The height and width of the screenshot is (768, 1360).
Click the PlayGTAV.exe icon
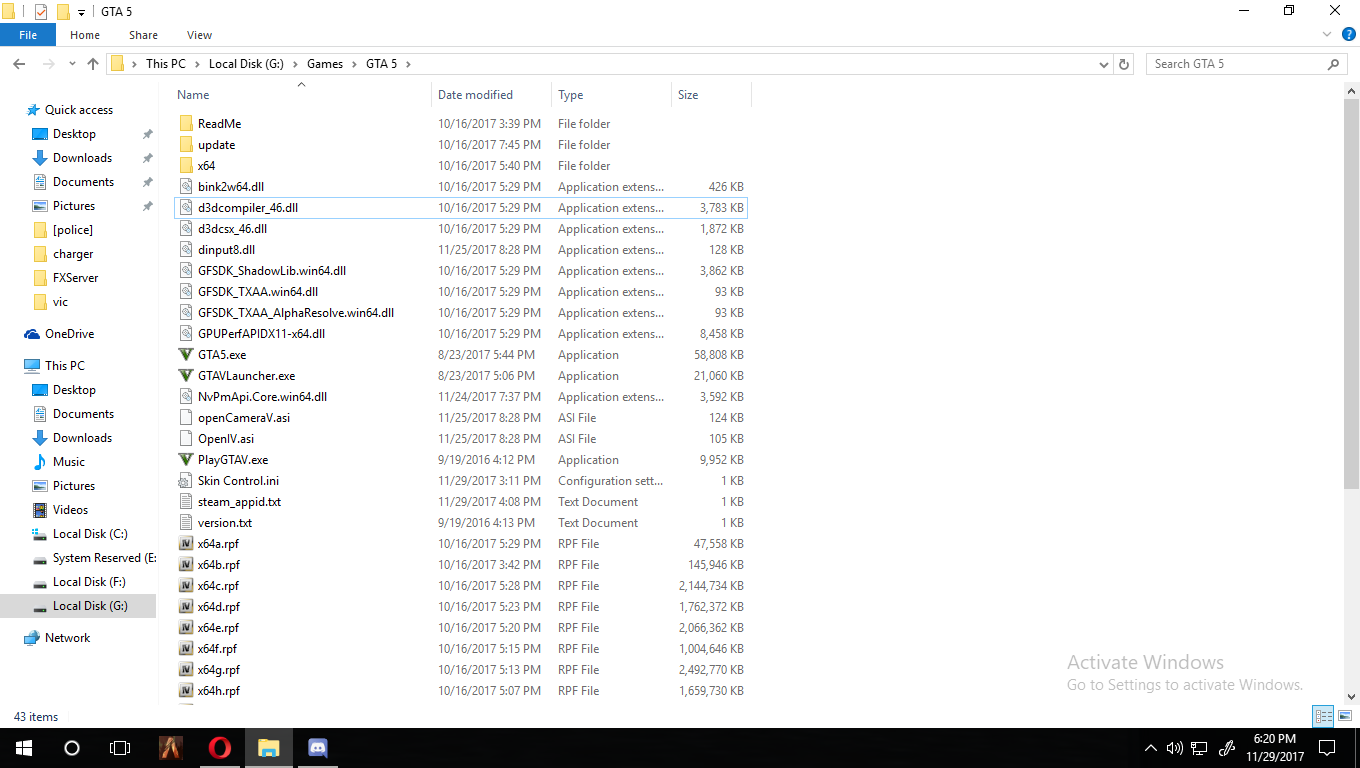pyautogui.click(x=186, y=460)
